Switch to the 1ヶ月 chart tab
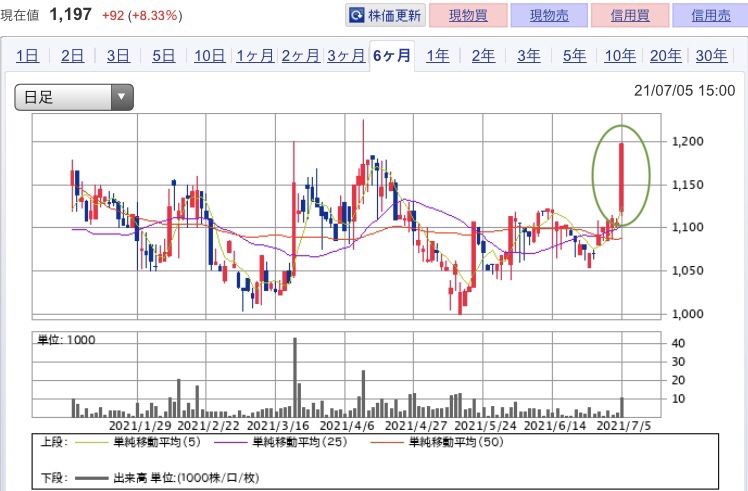 pos(255,56)
